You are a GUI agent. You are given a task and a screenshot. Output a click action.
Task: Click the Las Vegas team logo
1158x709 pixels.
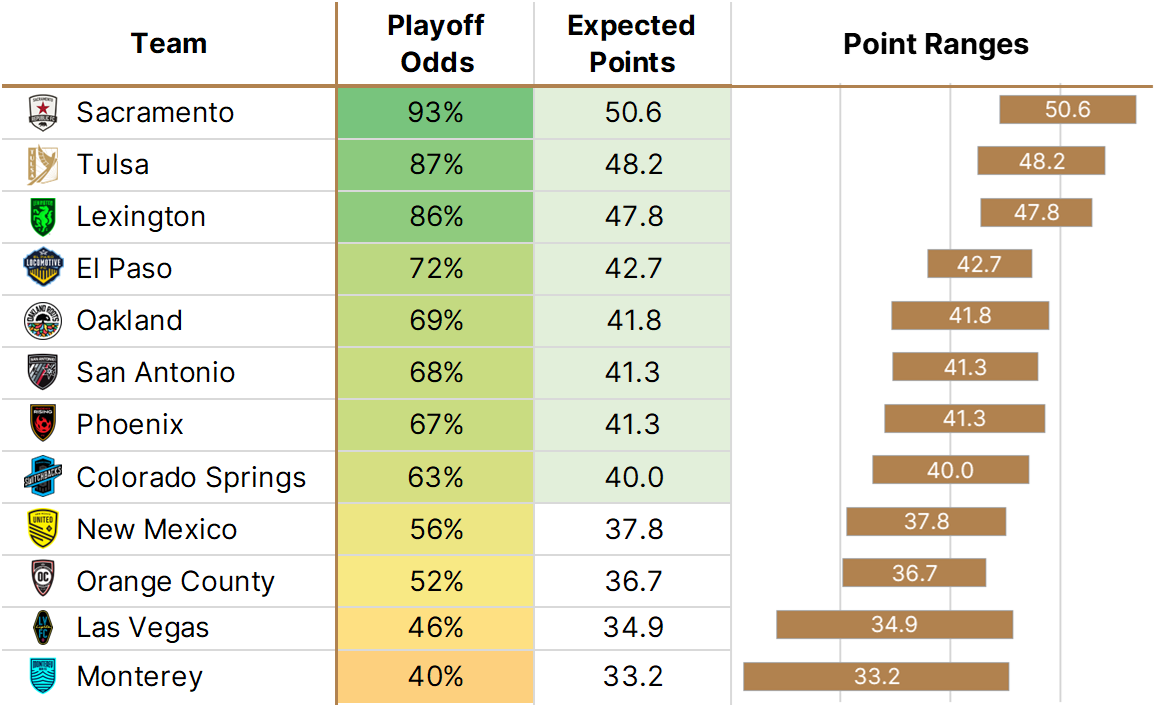[43, 629]
